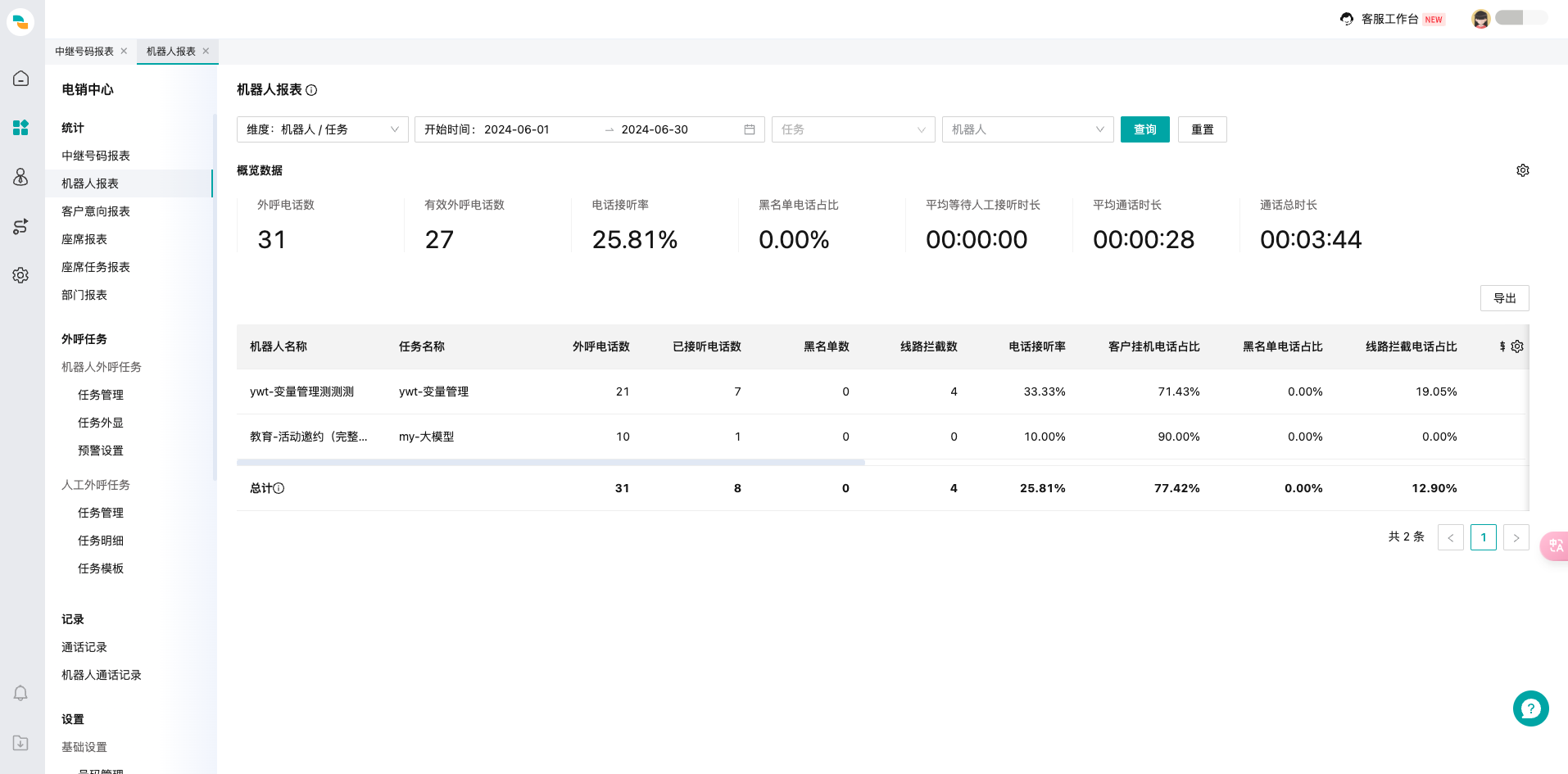Open the contacts person icon in rail
This screenshot has width=1568, height=774.
[20, 177]
